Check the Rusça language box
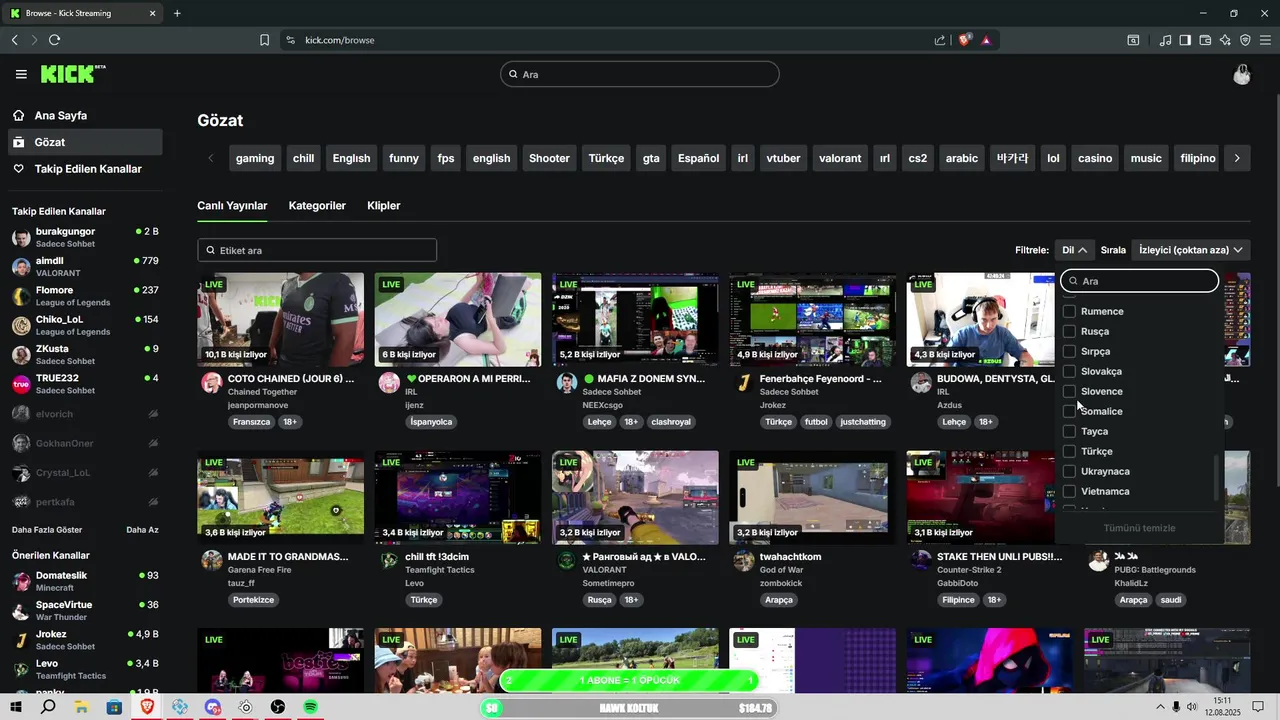This screenshot has width=1280, height=720. [1069, 331]
